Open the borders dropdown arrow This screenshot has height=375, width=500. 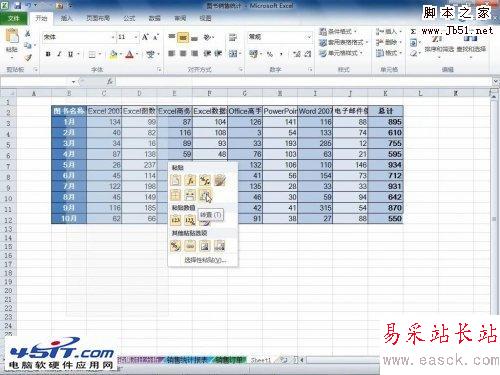pos(100,54)
